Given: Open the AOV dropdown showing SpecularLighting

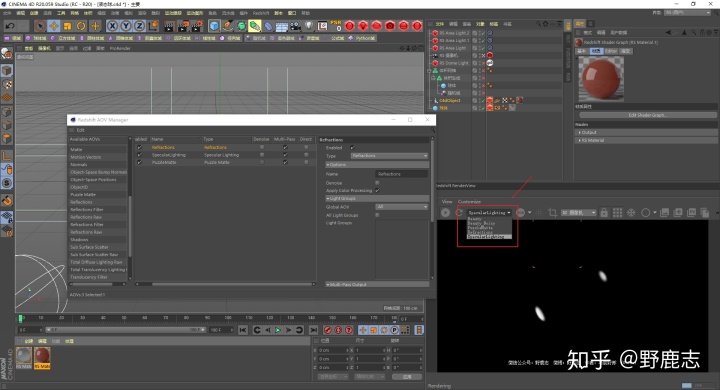Looking at the screenshot, I should (x=489, y=213).
